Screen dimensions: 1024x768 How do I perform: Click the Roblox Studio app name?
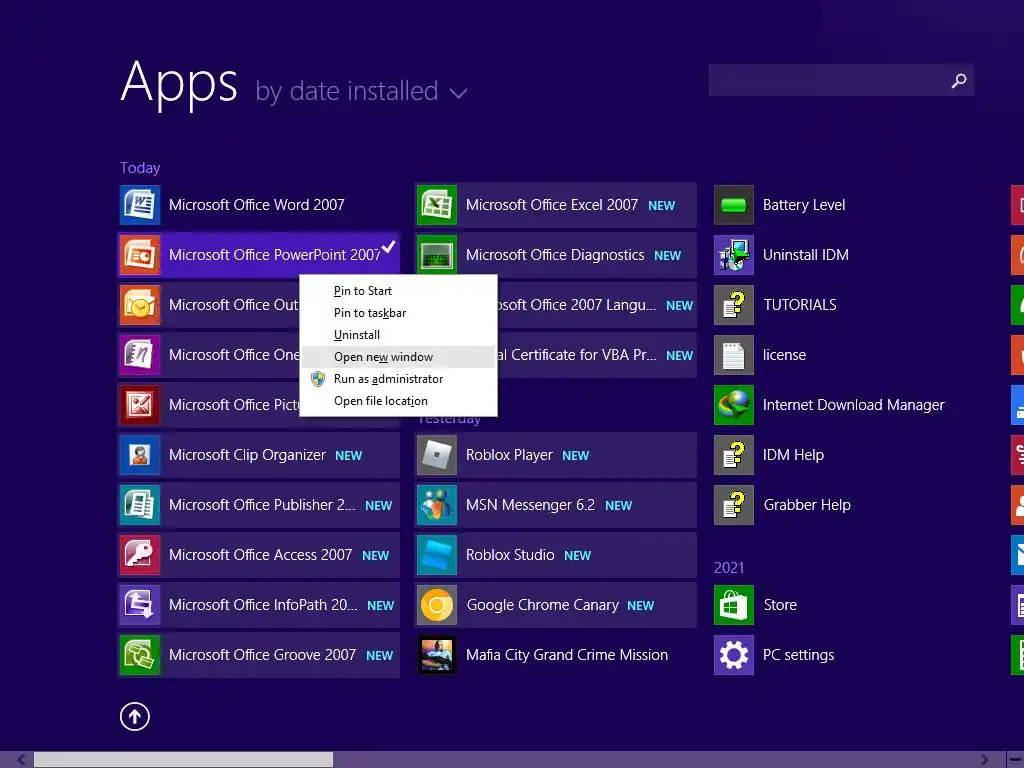pos(510,555)
